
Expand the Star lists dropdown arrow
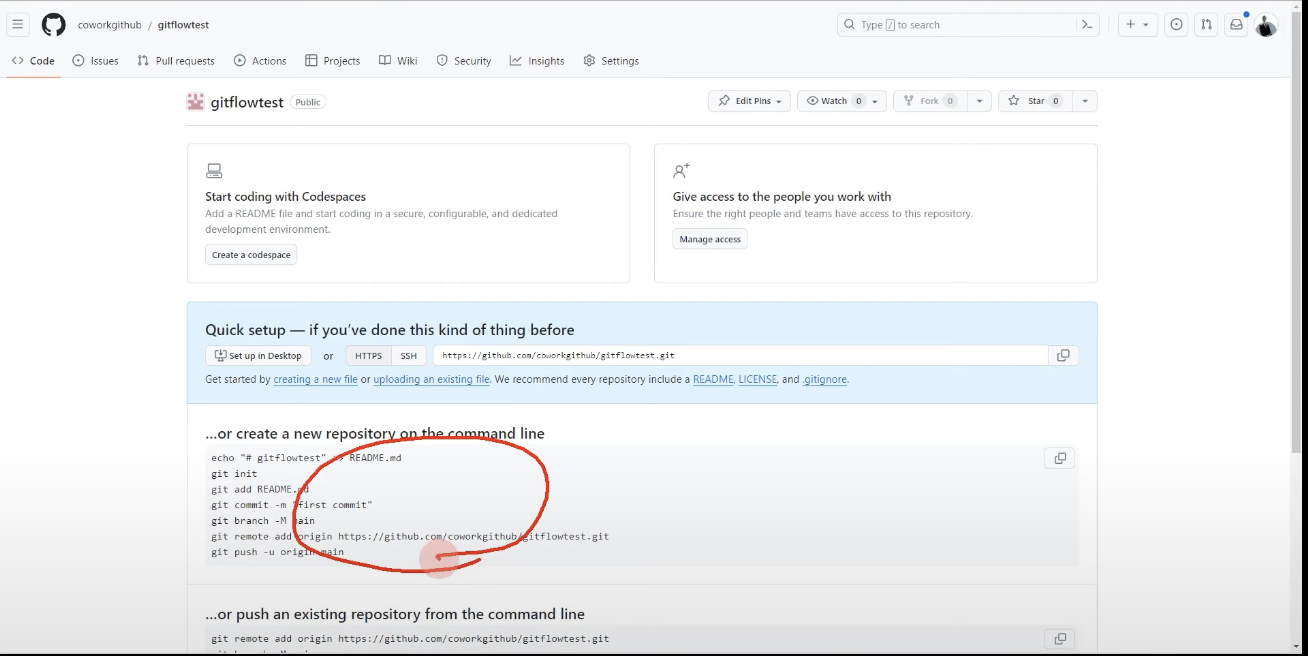1085,101
